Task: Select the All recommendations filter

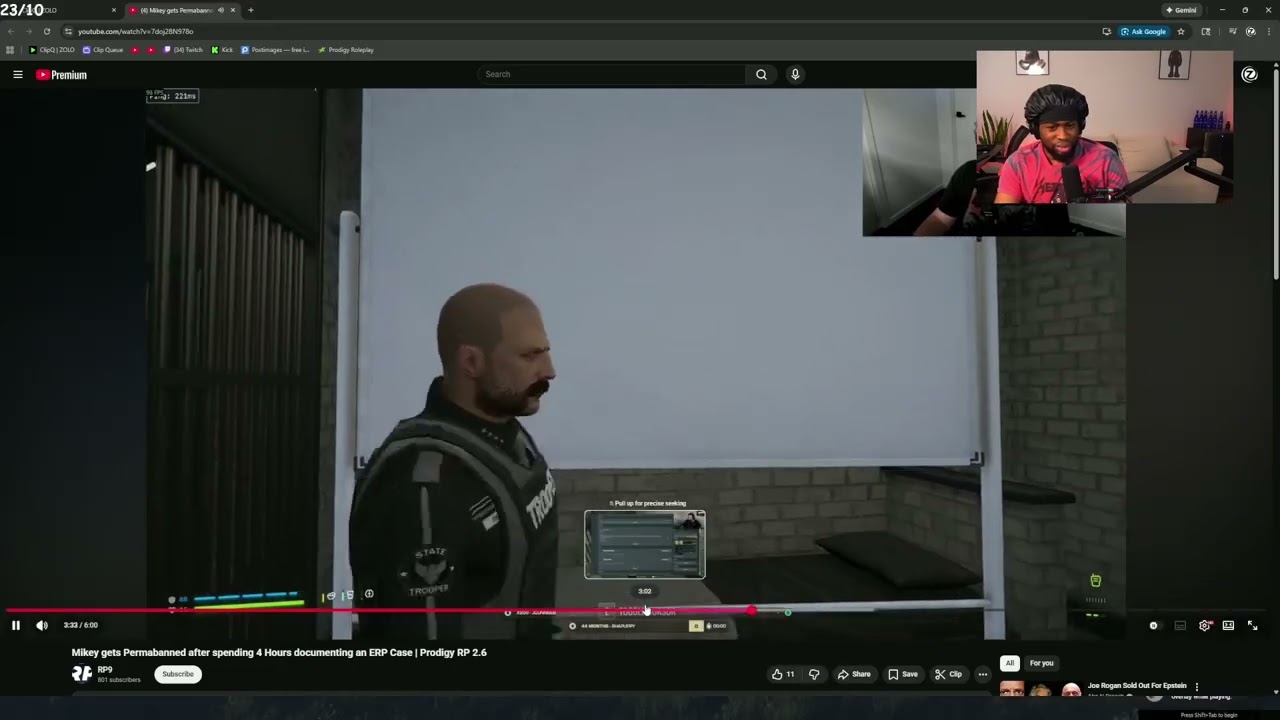Action: pos(1010,663)
